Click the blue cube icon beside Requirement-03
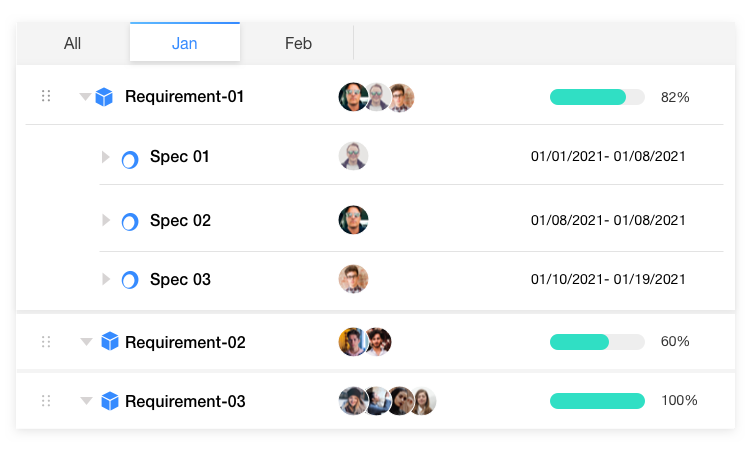 tap(110, 402)
